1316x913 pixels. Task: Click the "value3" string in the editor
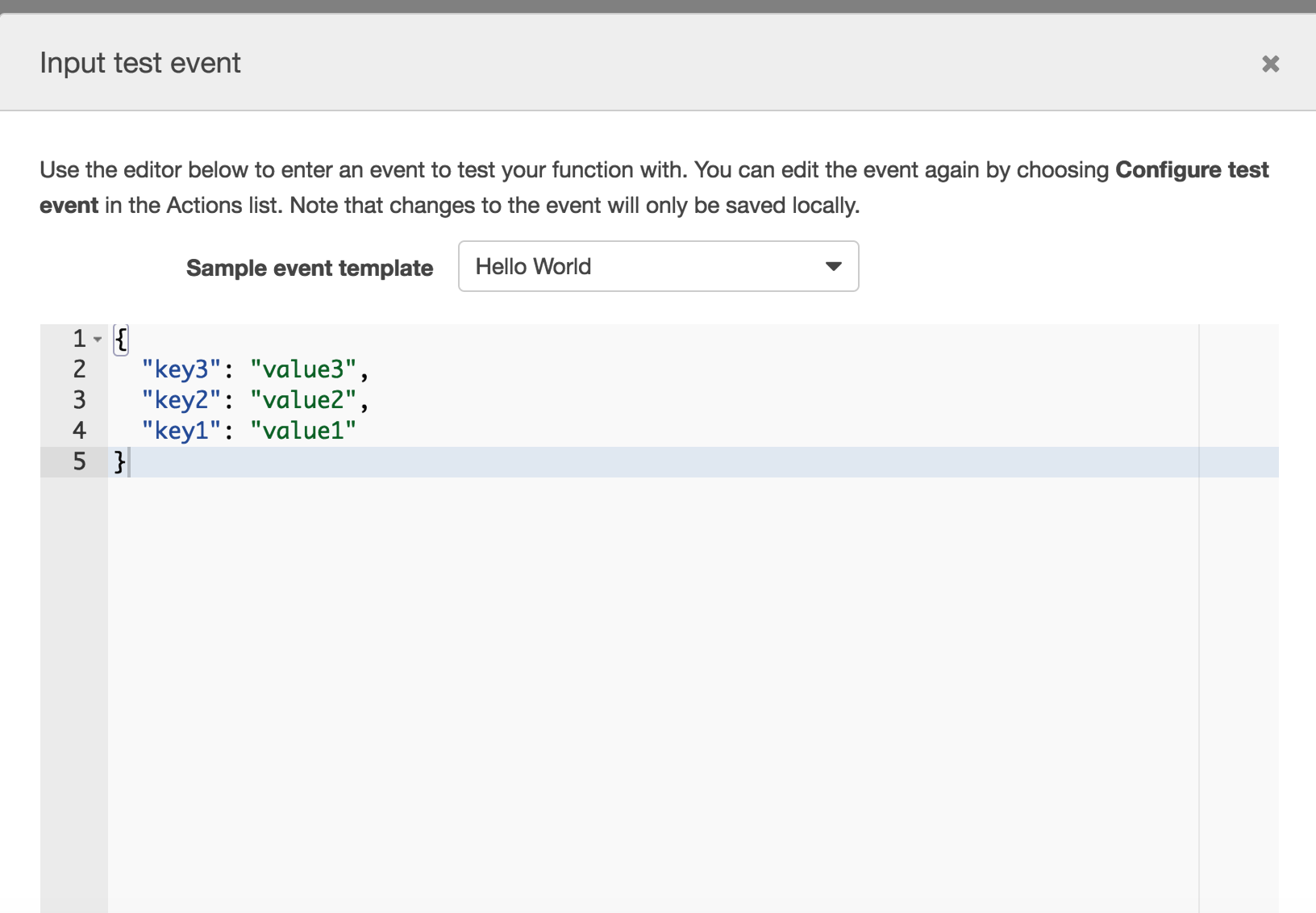[x=303, y=369]
